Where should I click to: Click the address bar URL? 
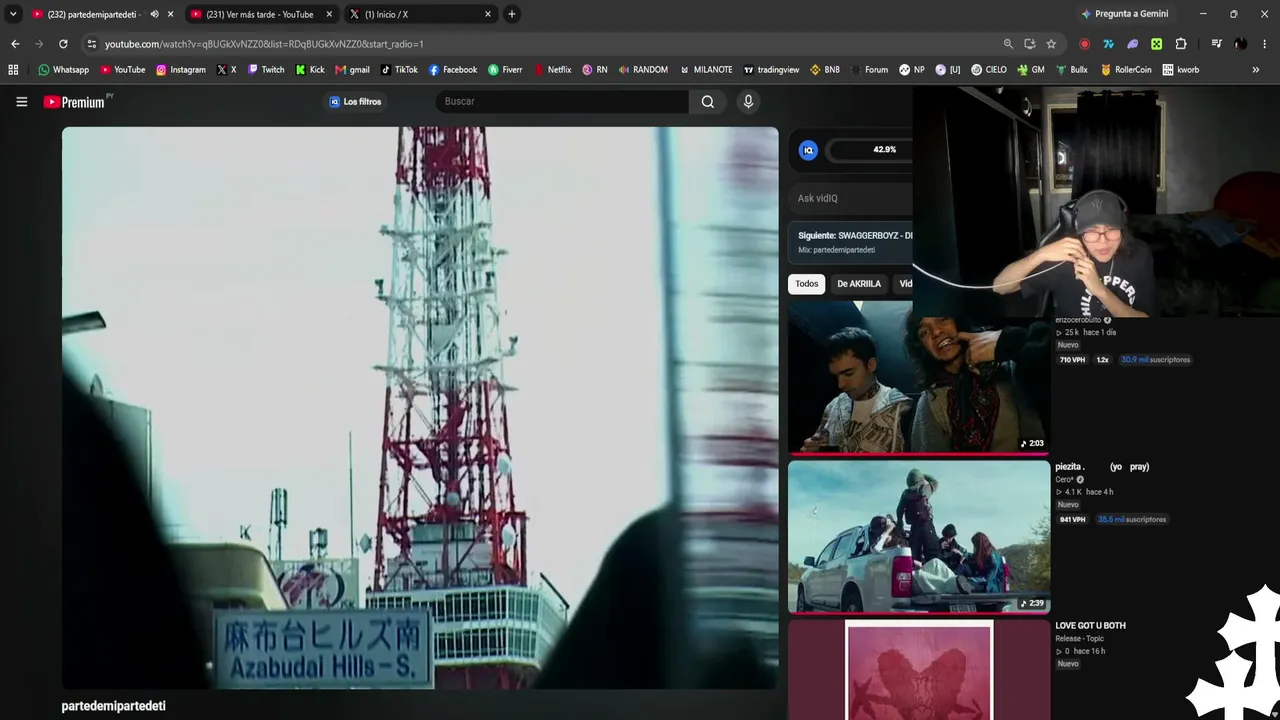[x=264, y=44]
